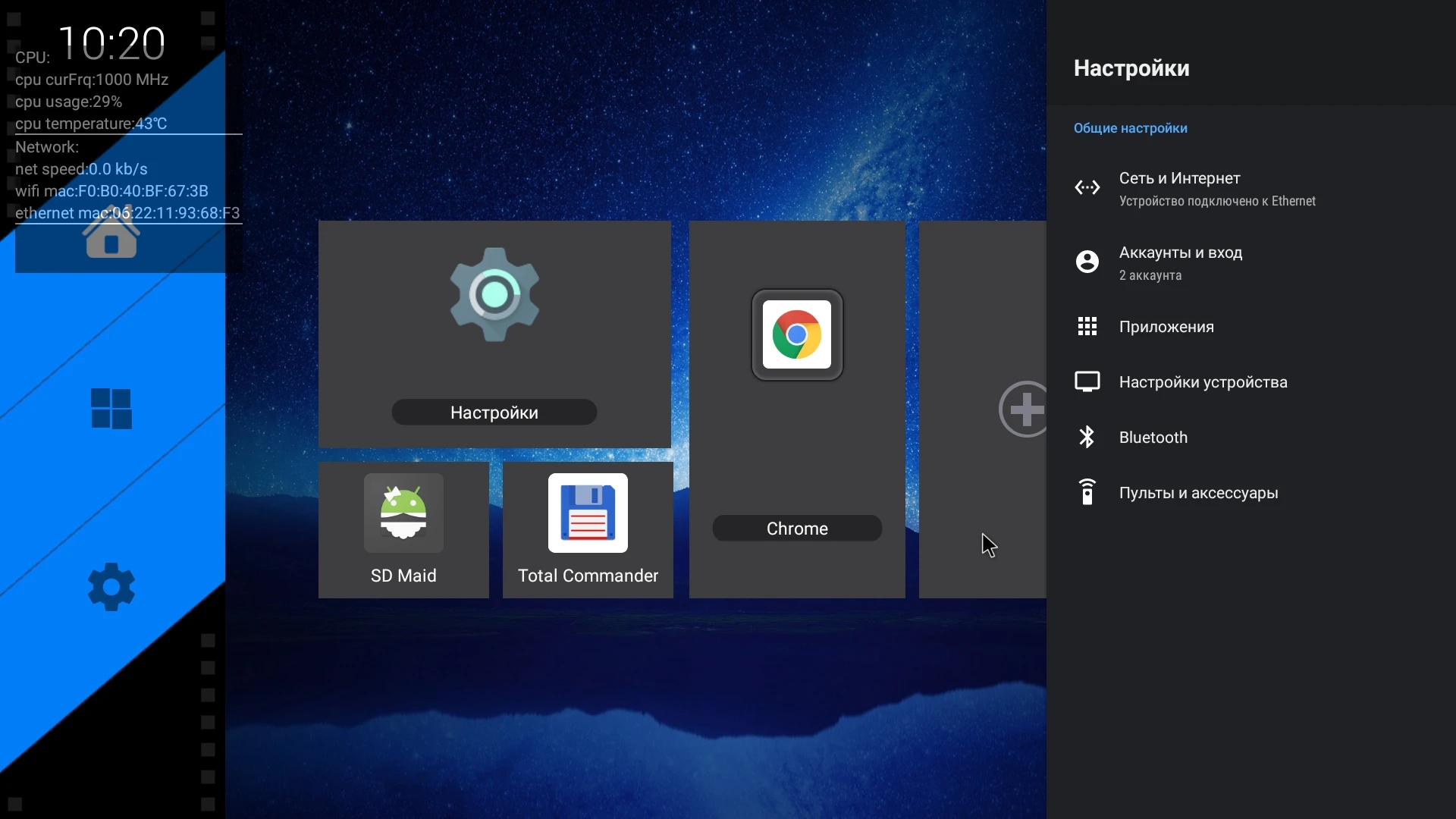
Task: Click the Настройки tile label
Action: click(x=494, y=413)
